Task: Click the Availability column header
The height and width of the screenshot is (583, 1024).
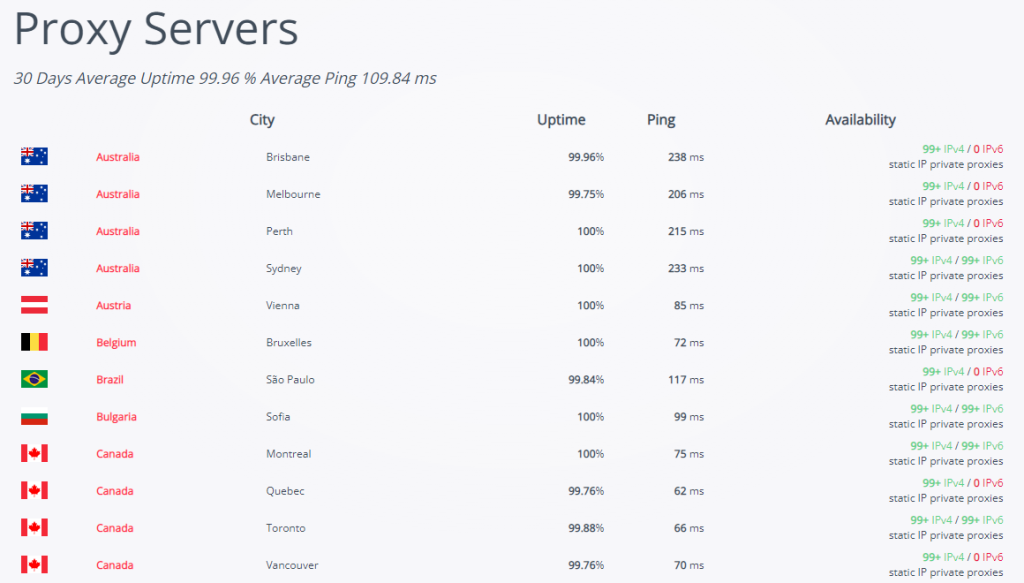Action: tap(860, 120)
